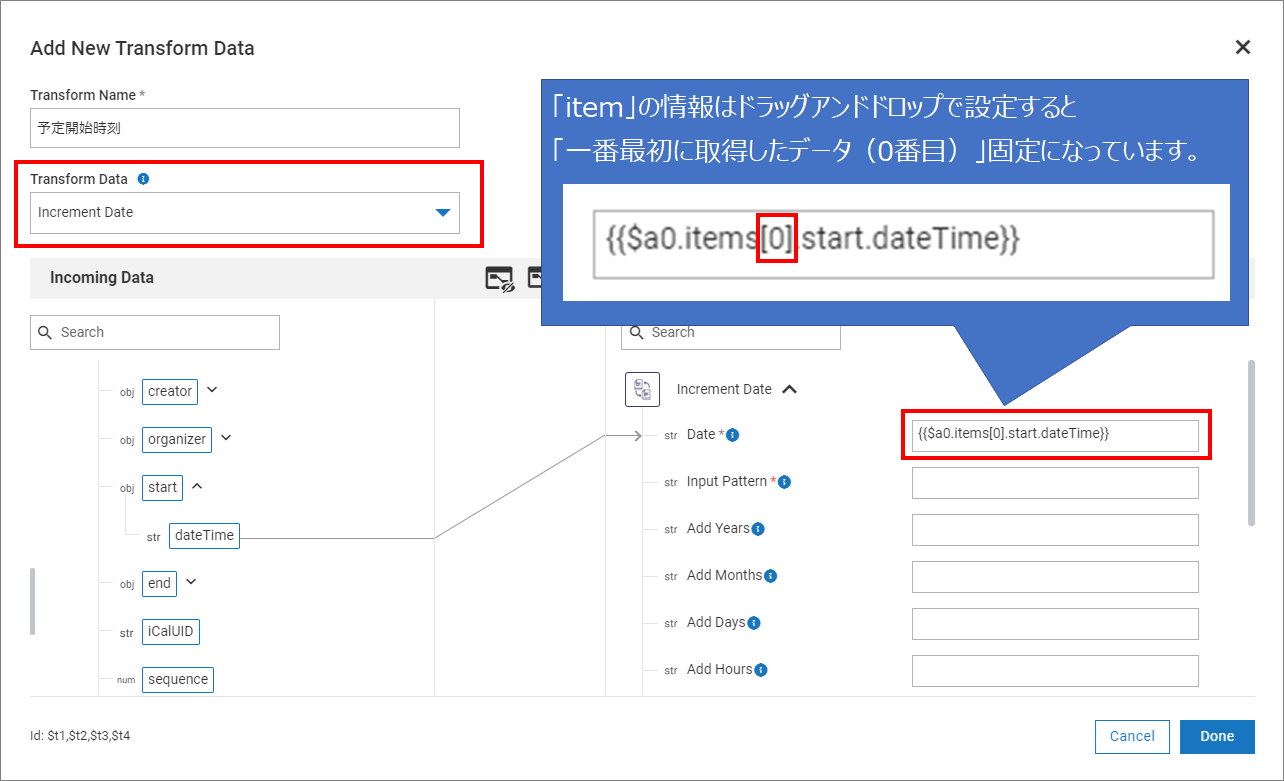Click the hide-mapped-fields icon in Incoming Data header
Image resolution: width=1284 pixels, height=781 pixels.
(499, 279)
